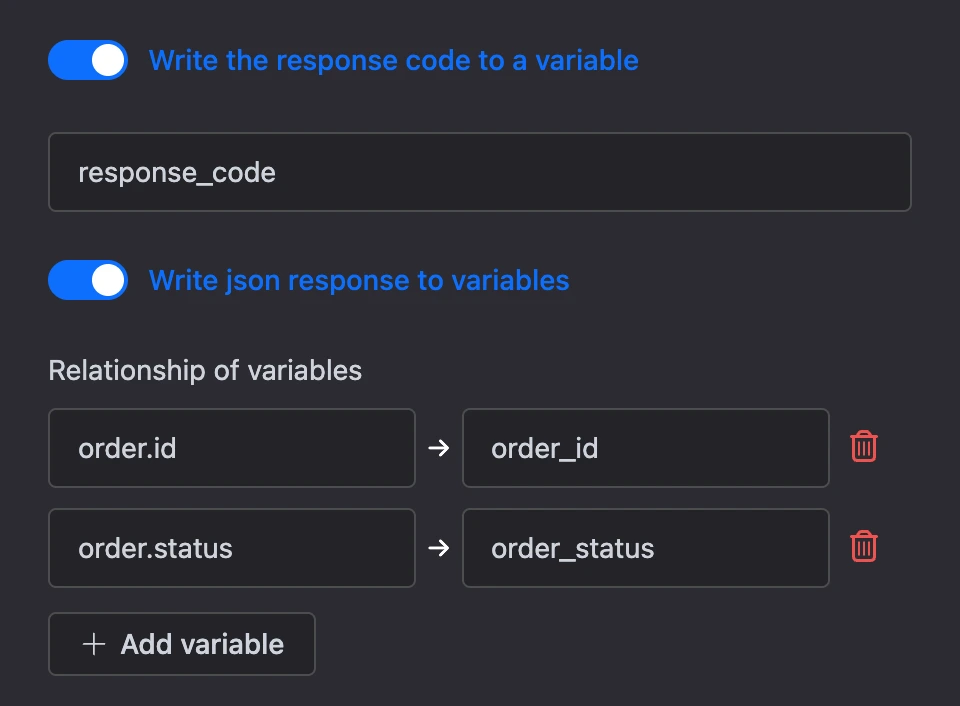Select the order.status source field
The height and width of the screenshot is (706, 960).
(232, 548)
